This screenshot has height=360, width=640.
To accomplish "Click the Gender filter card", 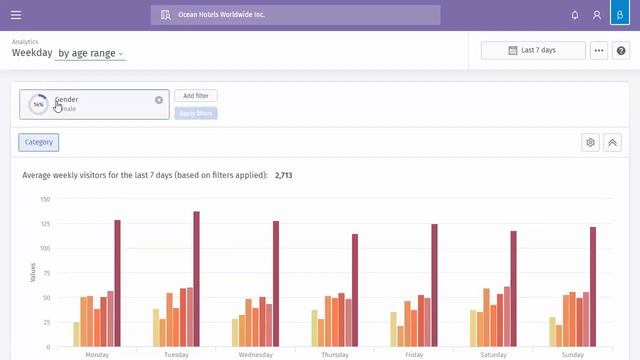I will pyautogui.click(x=94, y=104).
